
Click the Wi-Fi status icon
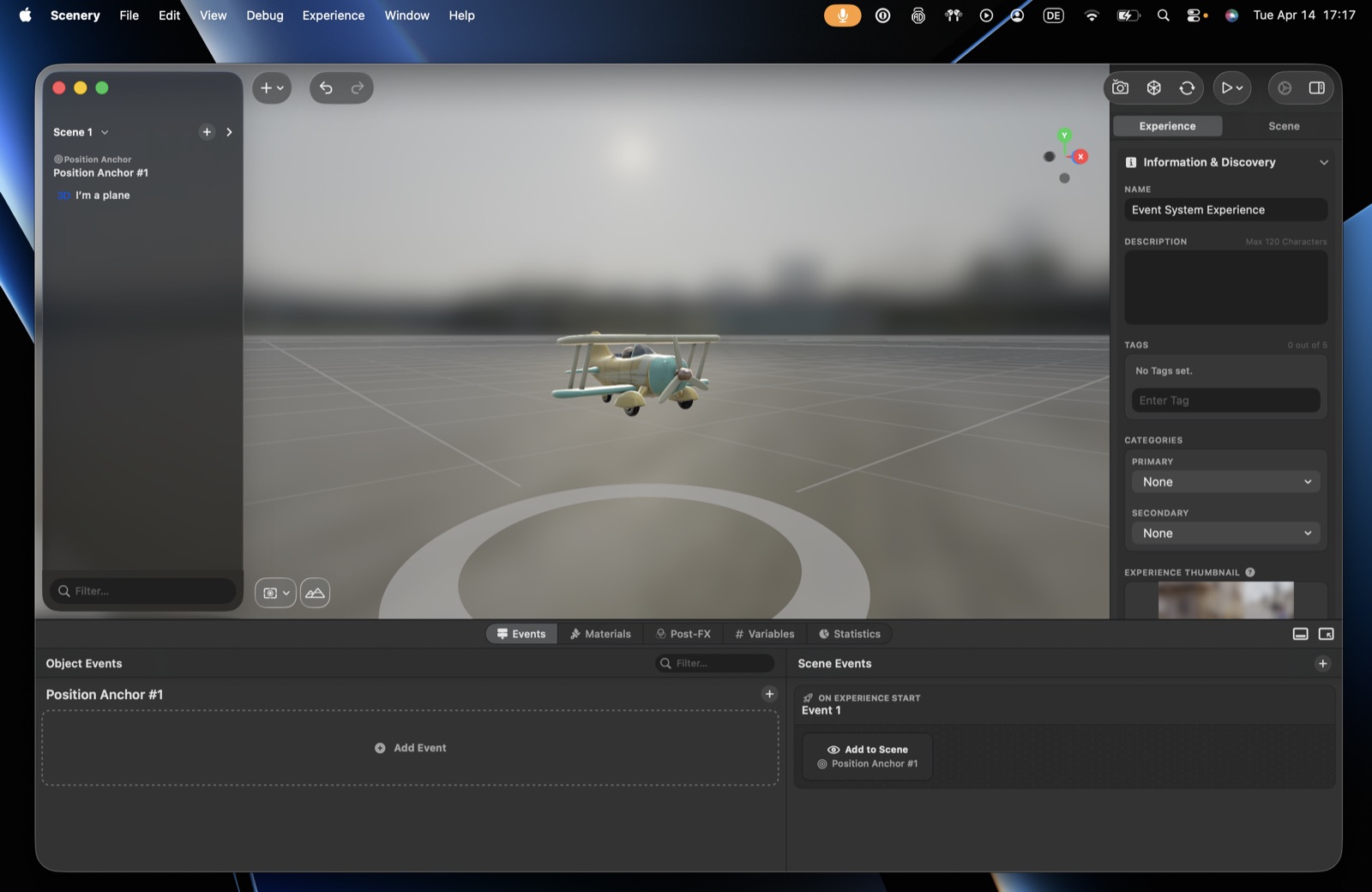click(x=1091, y=15)
